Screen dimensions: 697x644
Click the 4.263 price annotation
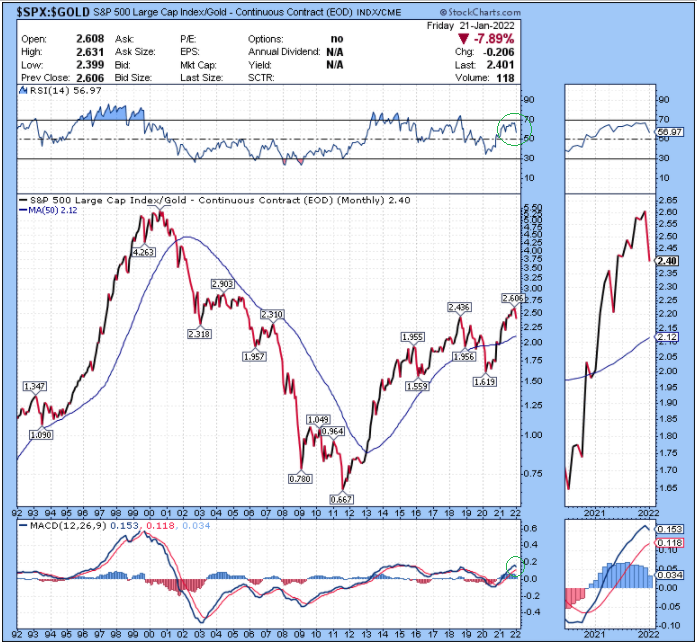tap(143, 252)
